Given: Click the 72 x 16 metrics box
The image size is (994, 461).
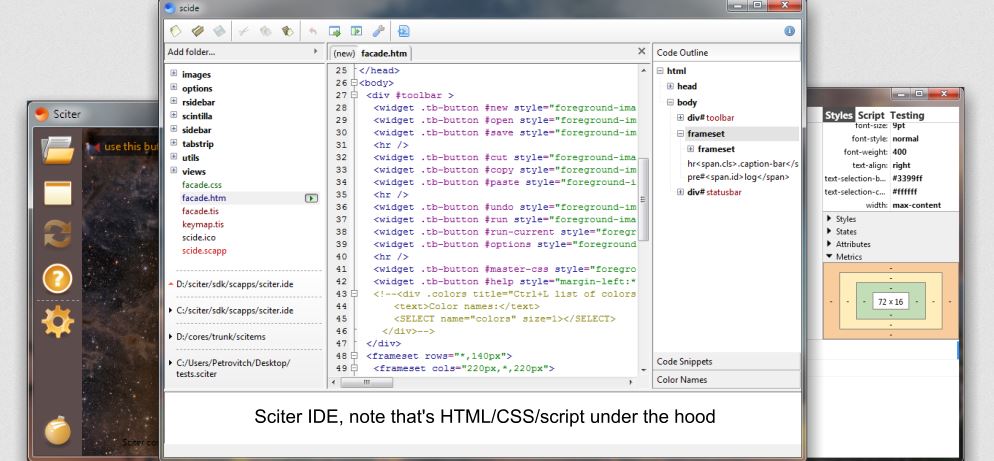Looking at the screenshot, I should pyautogui.click(x=891, y=302).
